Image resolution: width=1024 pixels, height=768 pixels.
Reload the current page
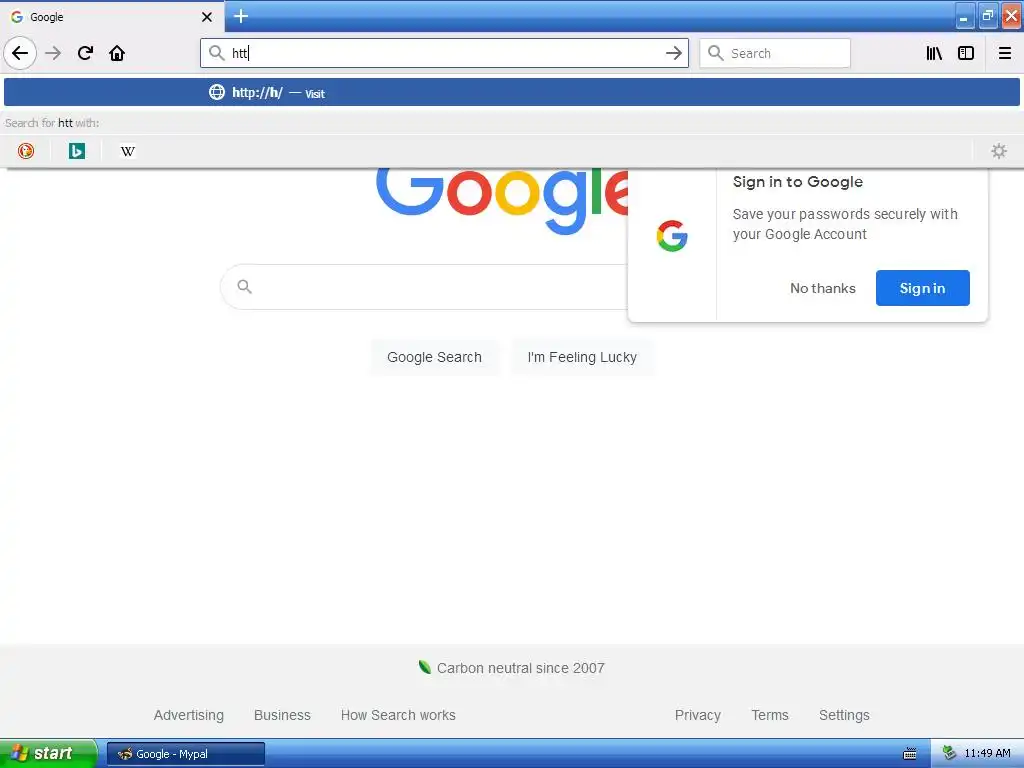point(85,53)
